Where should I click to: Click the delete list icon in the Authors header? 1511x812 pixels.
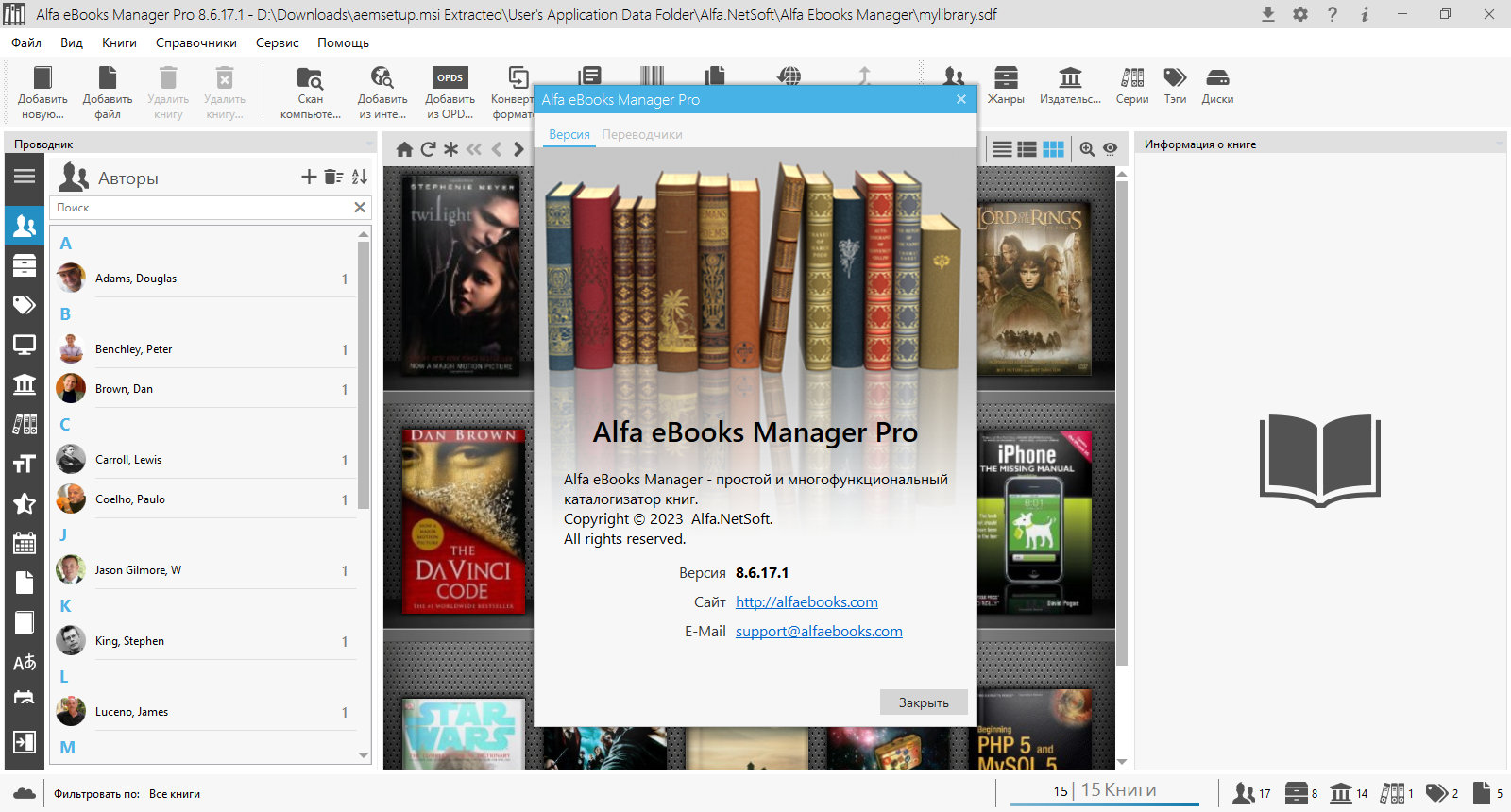(333, 177)
